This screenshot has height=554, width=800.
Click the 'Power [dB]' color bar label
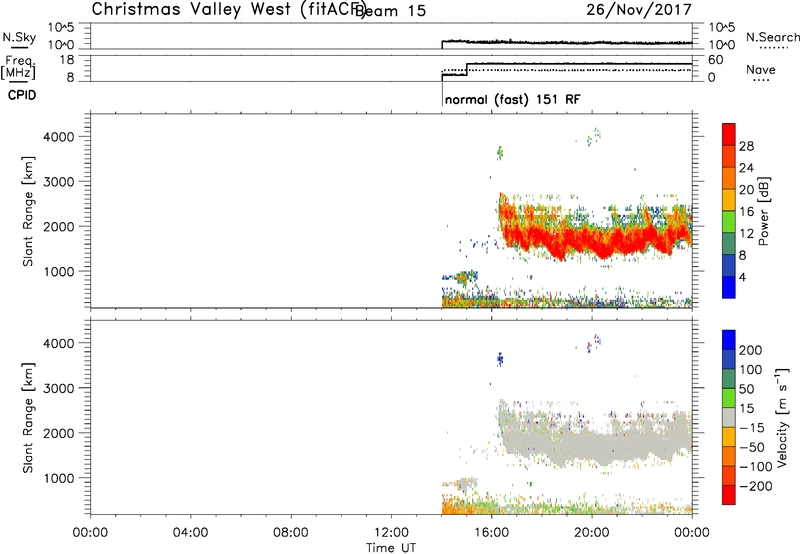(x=763, y=211)
